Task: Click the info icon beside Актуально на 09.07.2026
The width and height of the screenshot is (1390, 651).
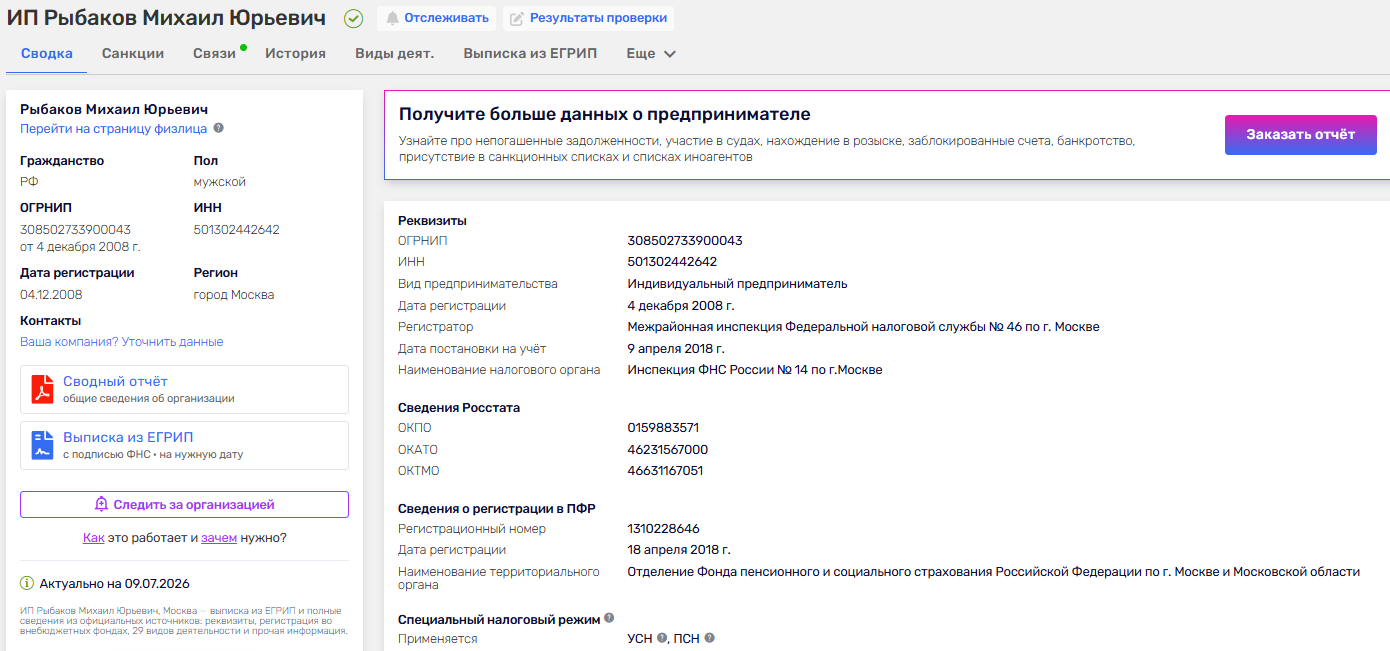Action: tap(27, 583)
